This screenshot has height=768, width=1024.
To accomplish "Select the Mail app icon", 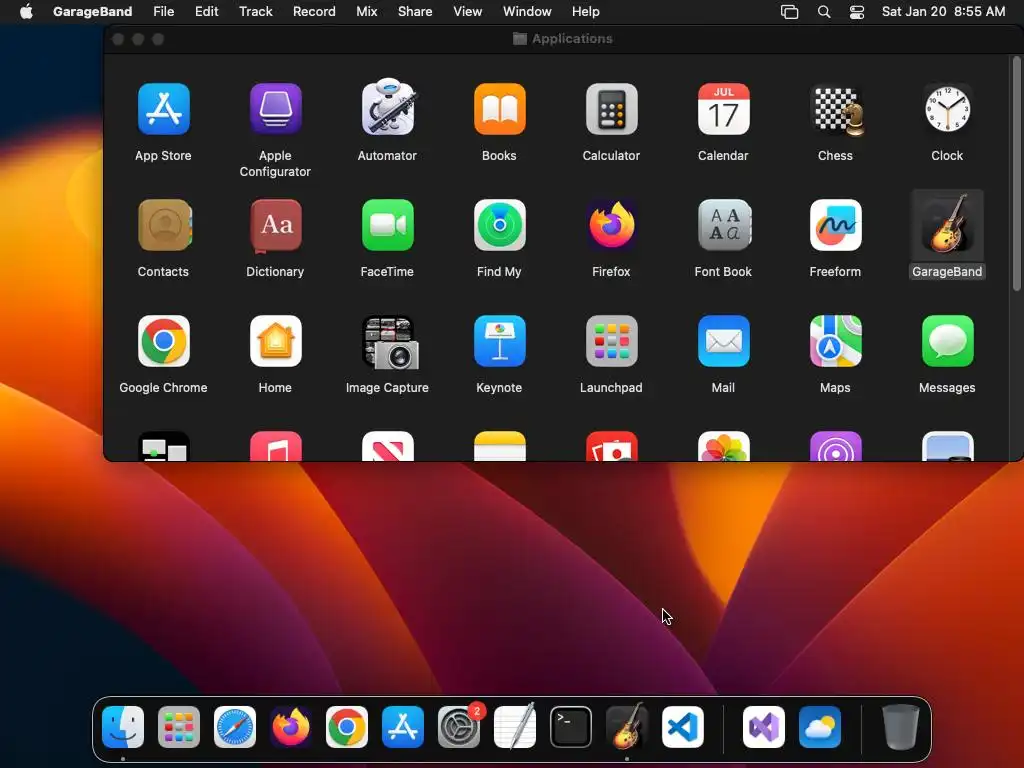I will point(724,341).
